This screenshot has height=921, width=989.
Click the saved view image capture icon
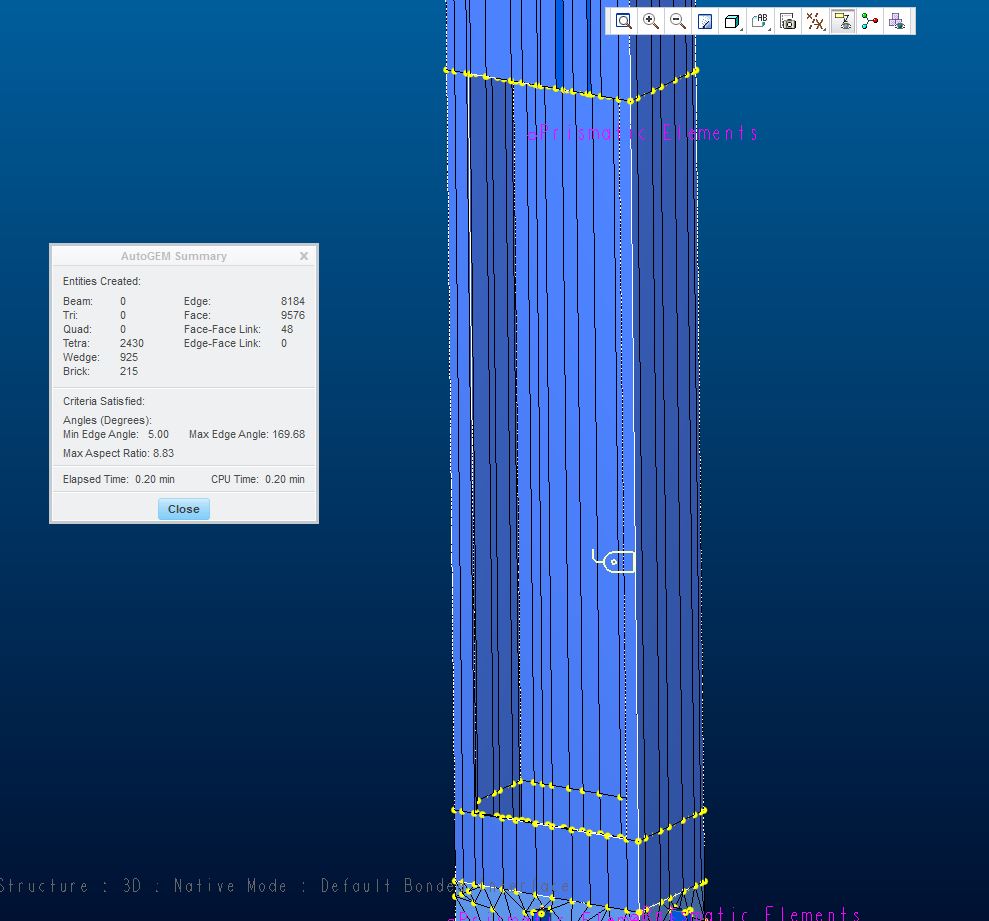pos(787,20)
